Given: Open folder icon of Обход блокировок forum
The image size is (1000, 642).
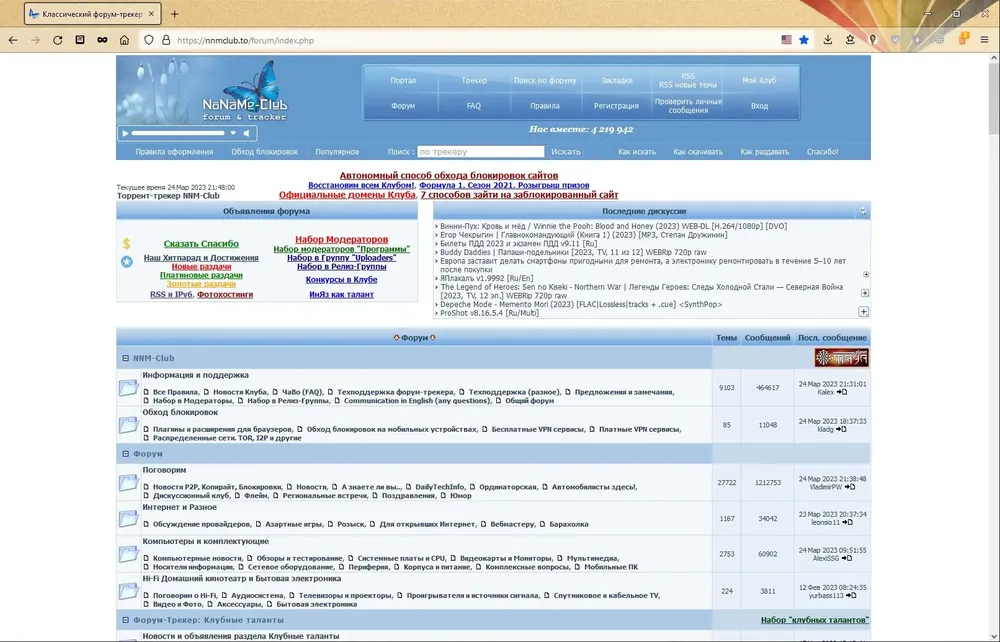Looking at the screenshot, I should tap(128, 425).
